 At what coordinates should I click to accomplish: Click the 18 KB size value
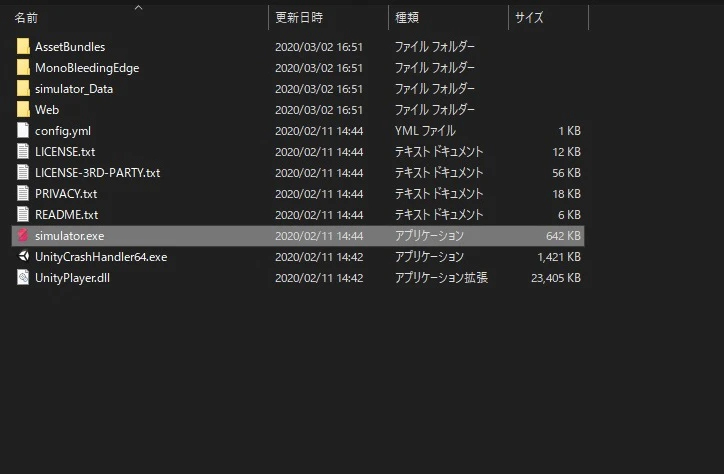567,194
